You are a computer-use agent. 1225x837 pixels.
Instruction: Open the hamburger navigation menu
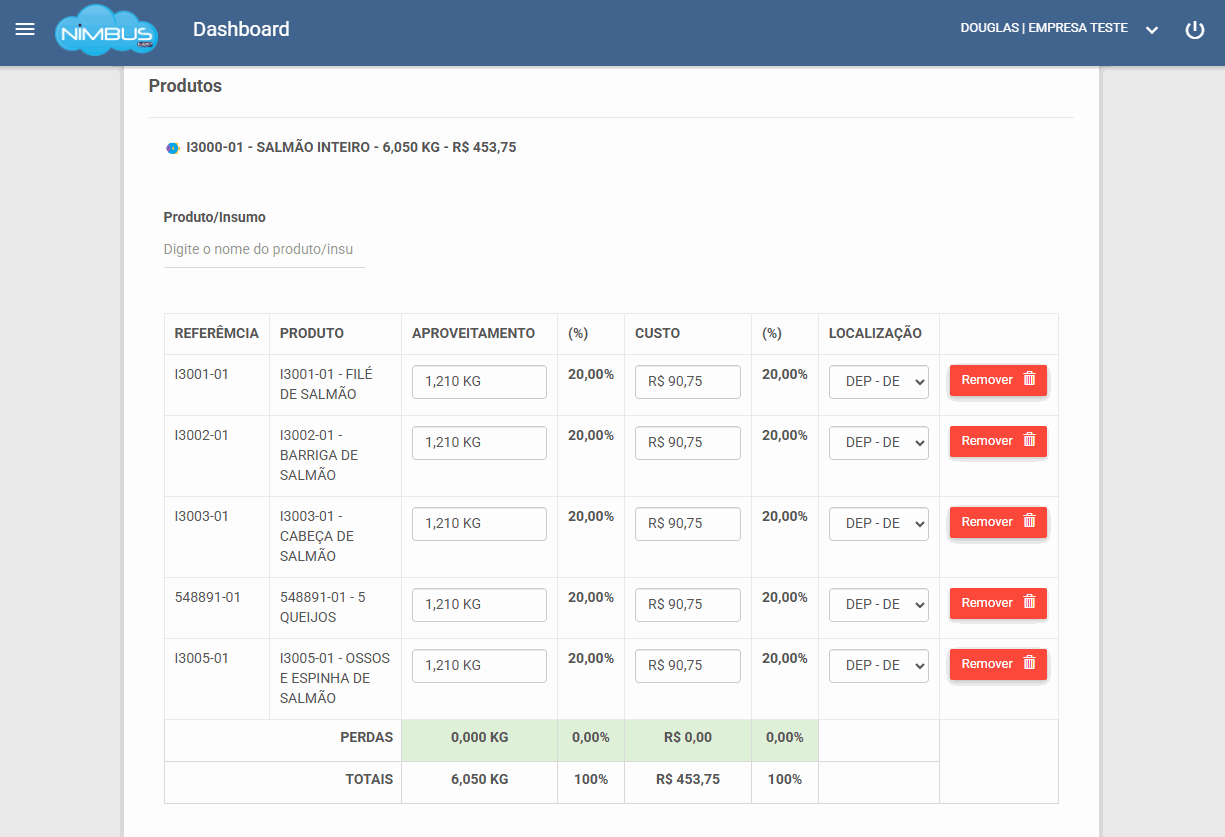[x=25, y=29]
